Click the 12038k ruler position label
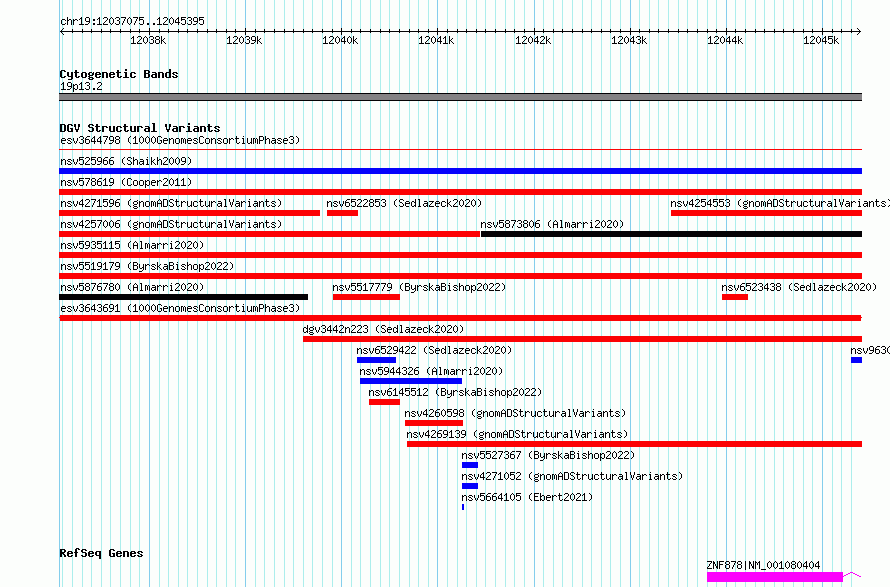890x587 pixels. [x=148, y=40]
